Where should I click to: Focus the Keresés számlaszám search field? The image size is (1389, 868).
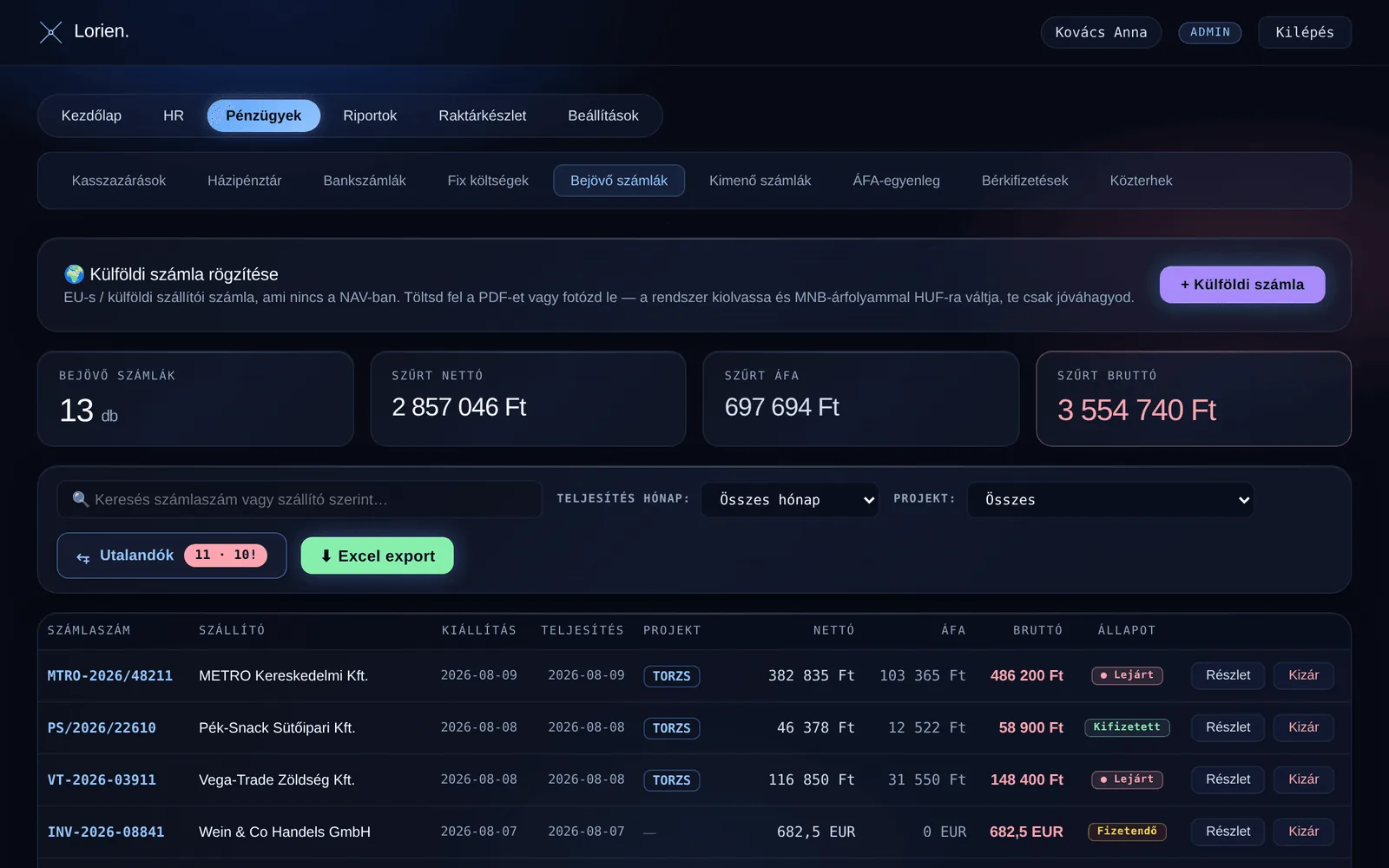pyautogui.click(x=300, y=500)
